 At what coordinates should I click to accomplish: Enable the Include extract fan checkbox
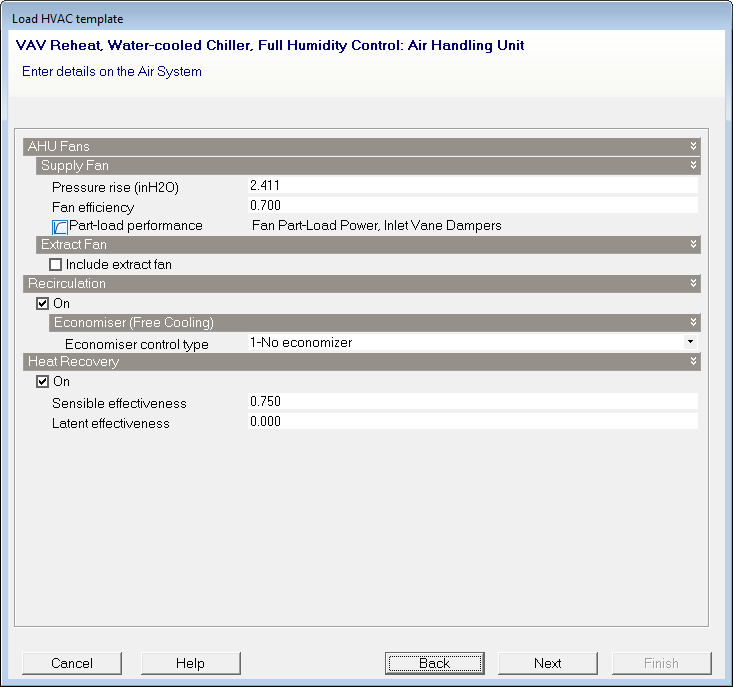click(56, 265)
